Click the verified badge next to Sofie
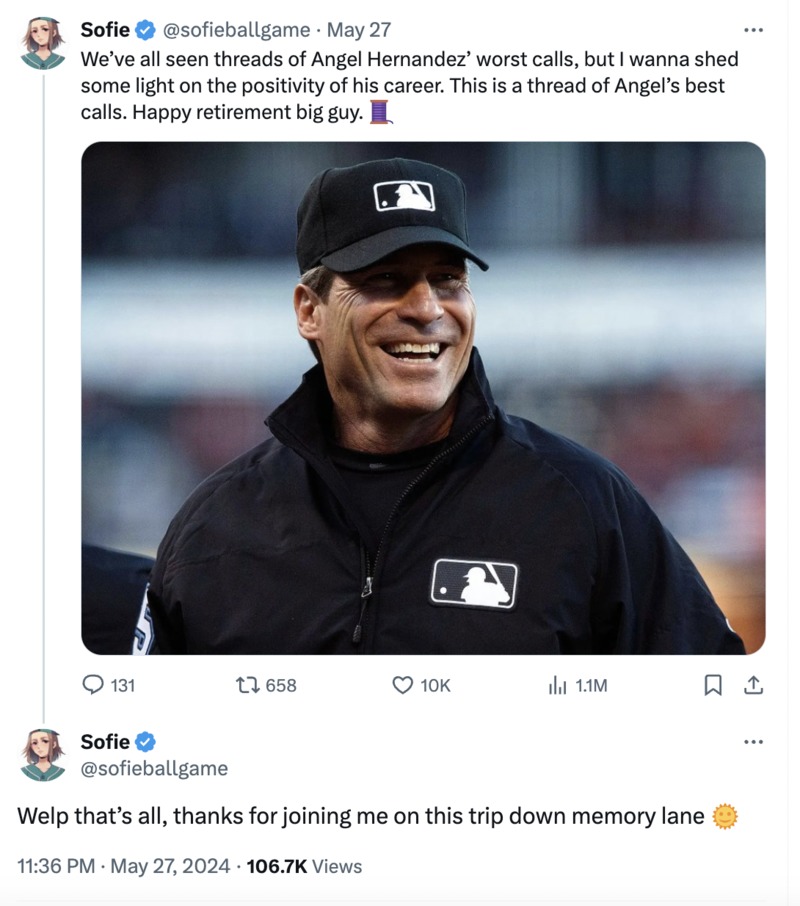The image size is (800, 906). point(145,29)
